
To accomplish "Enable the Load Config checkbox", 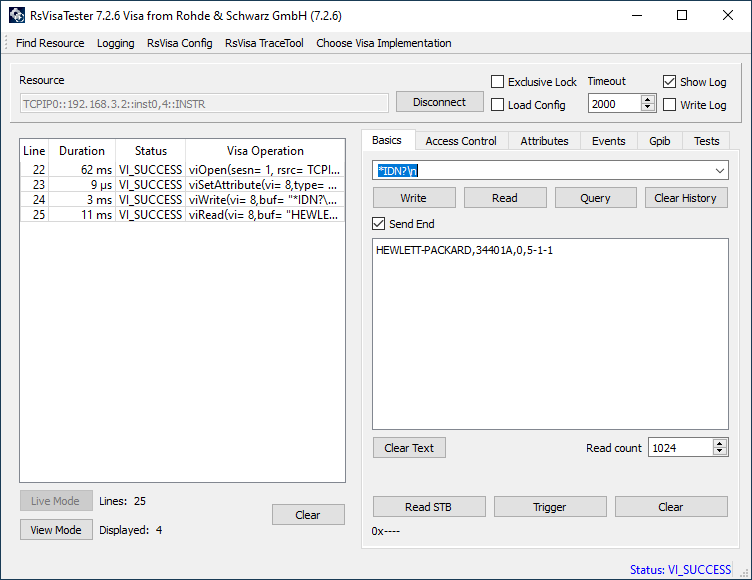I will (497, 105).
